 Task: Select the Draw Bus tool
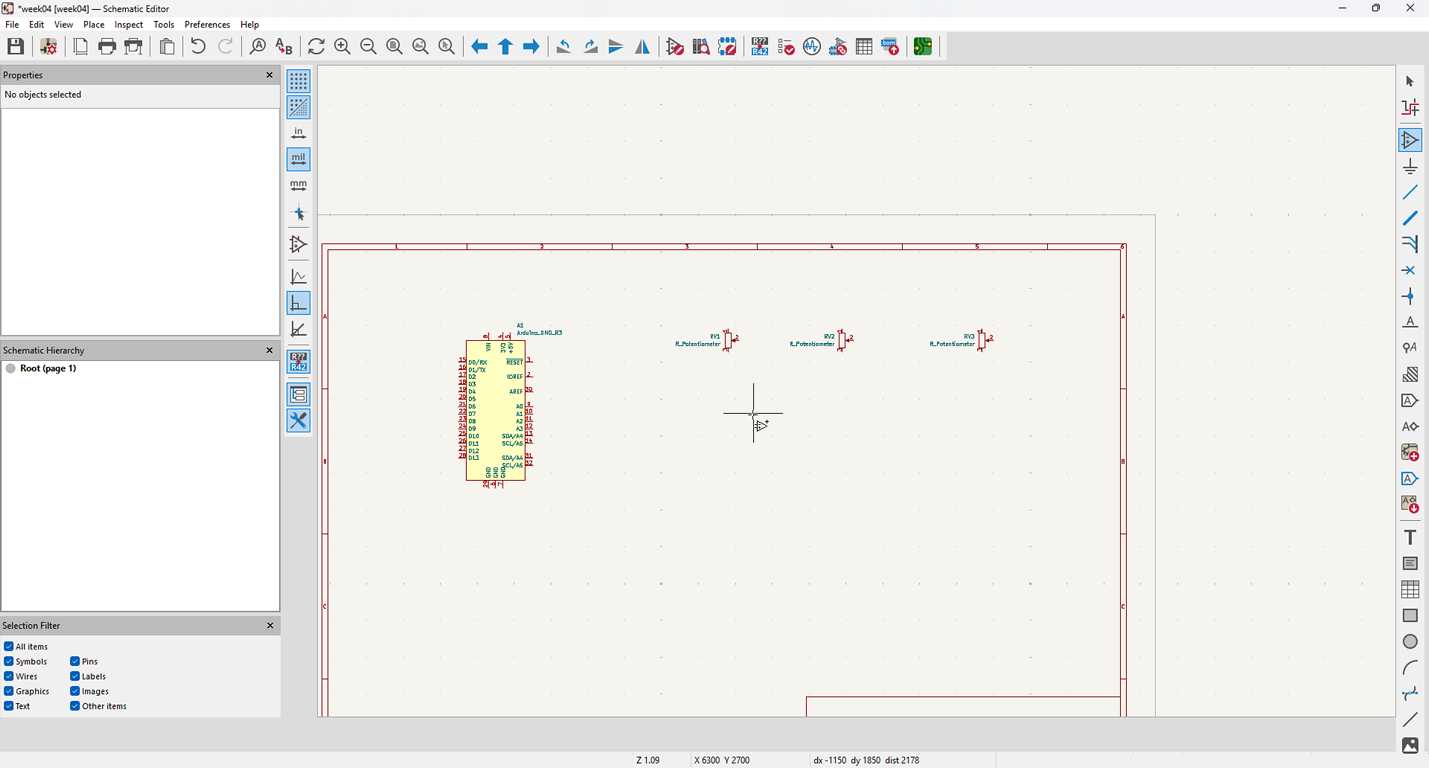coord(1410,218)
